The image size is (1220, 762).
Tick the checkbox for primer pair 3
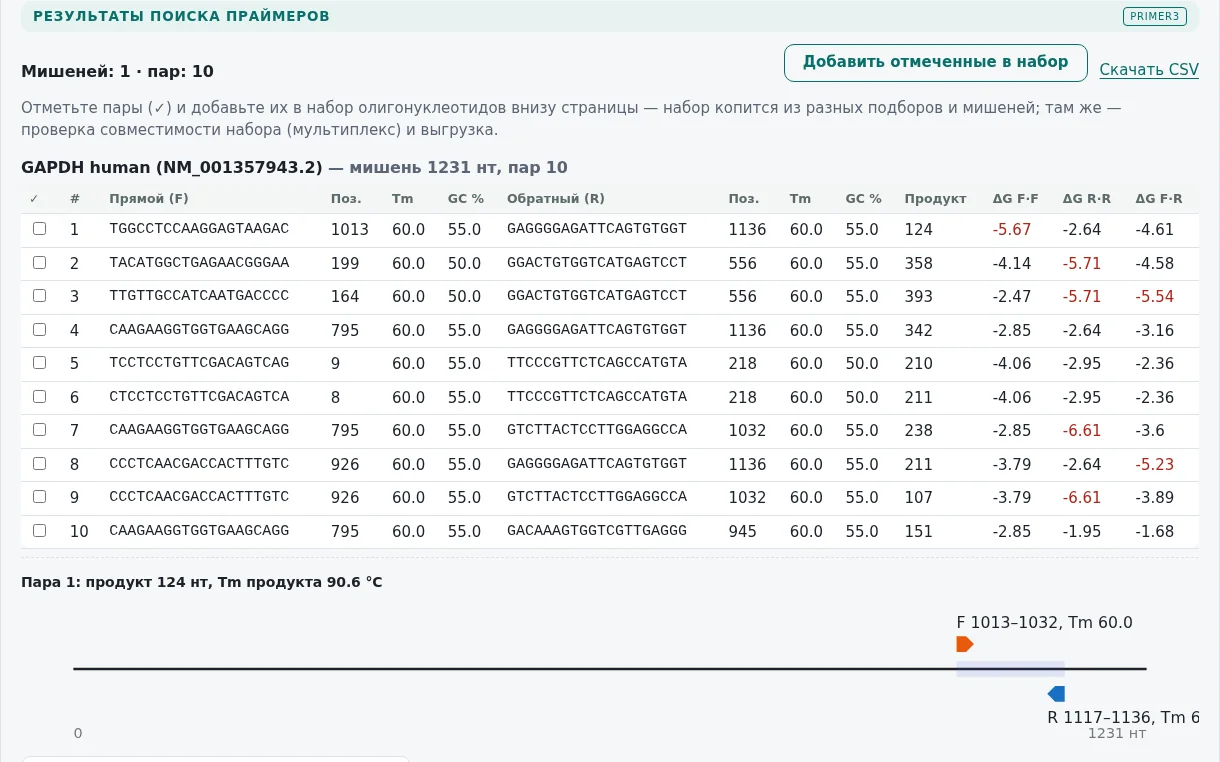pos(39,296)
